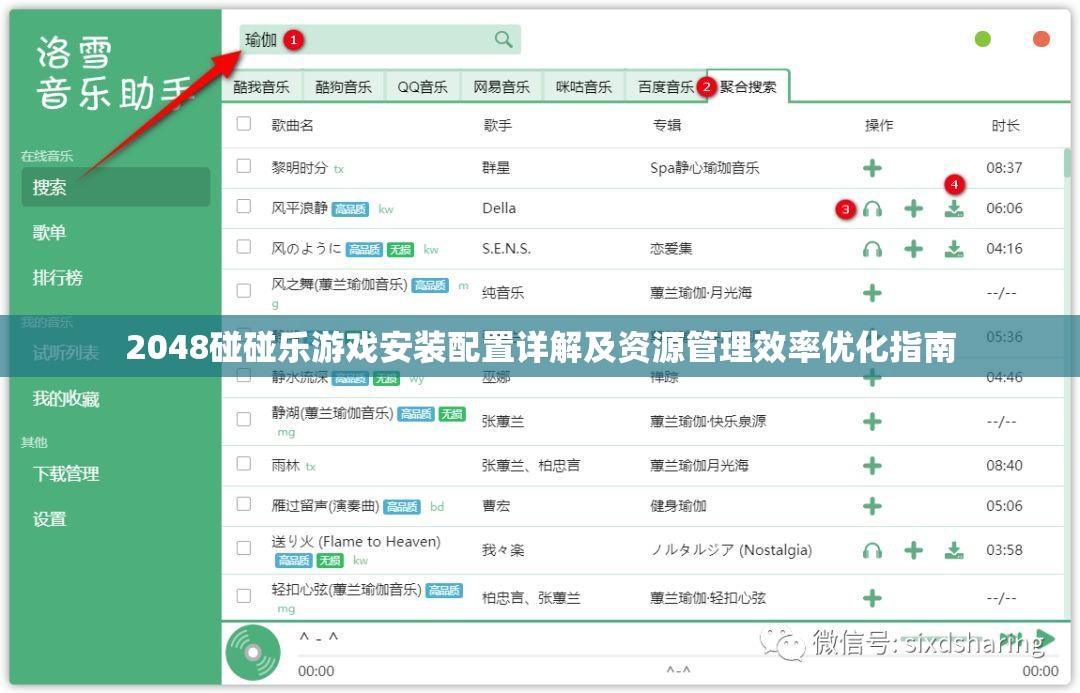Check the box for 轻扣心弦
The height and width of the screenshot is (693, 1080).
click(244, 596)
